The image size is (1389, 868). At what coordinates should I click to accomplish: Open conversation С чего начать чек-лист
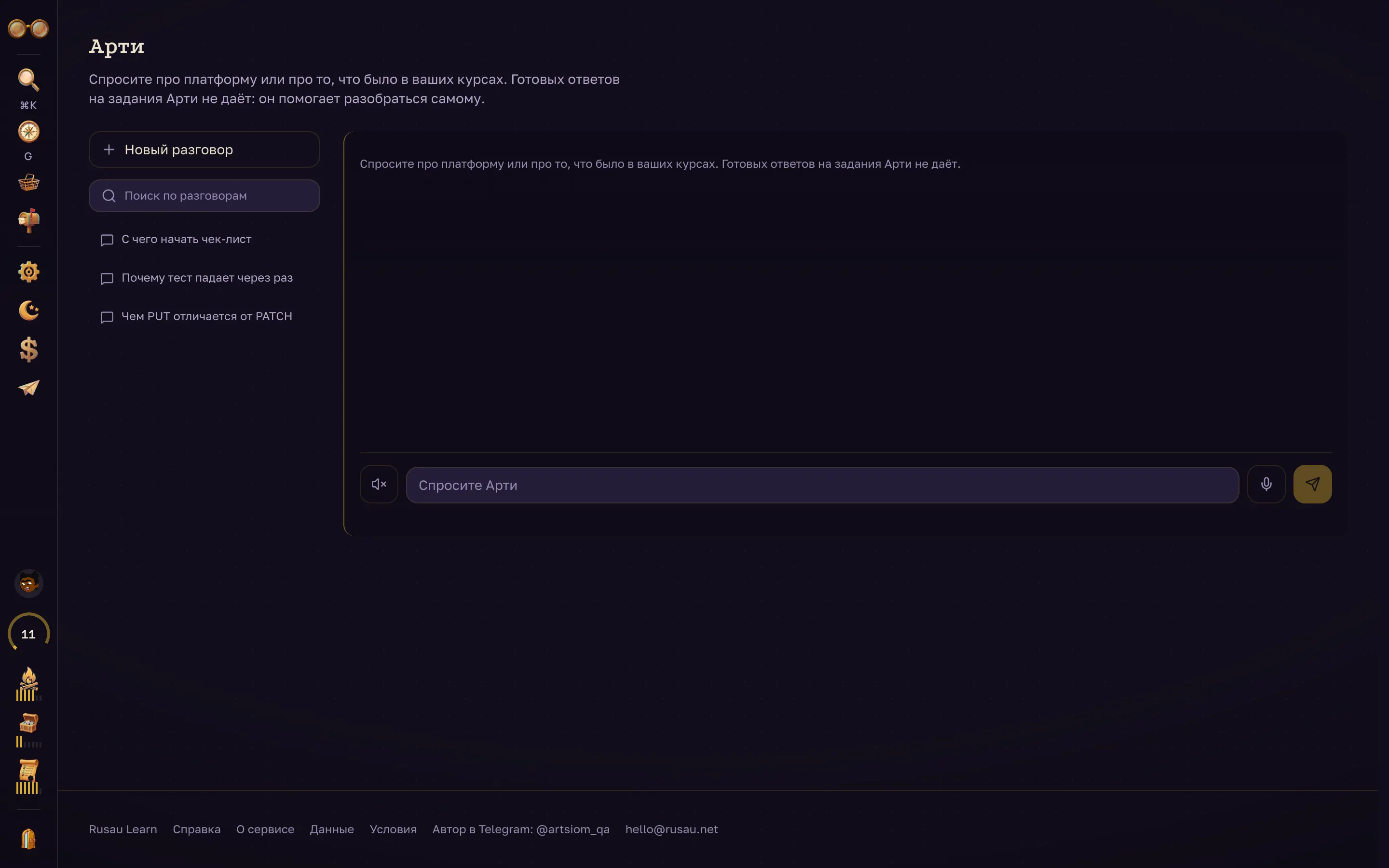[x=204, y=239]
